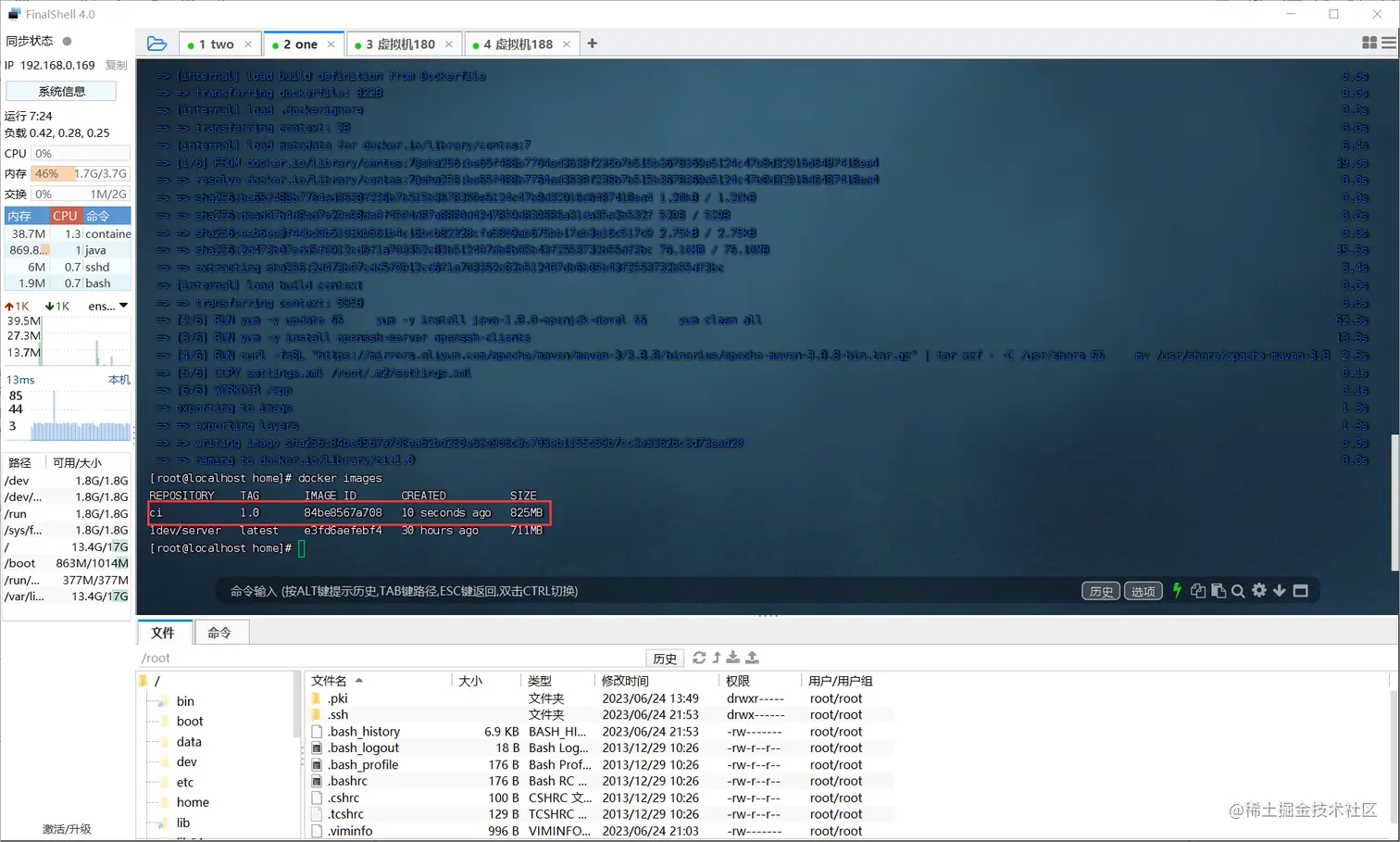Toggle the 同步状态 sync status indicator
1400x842 pixels.
click(x=67, y=41)
